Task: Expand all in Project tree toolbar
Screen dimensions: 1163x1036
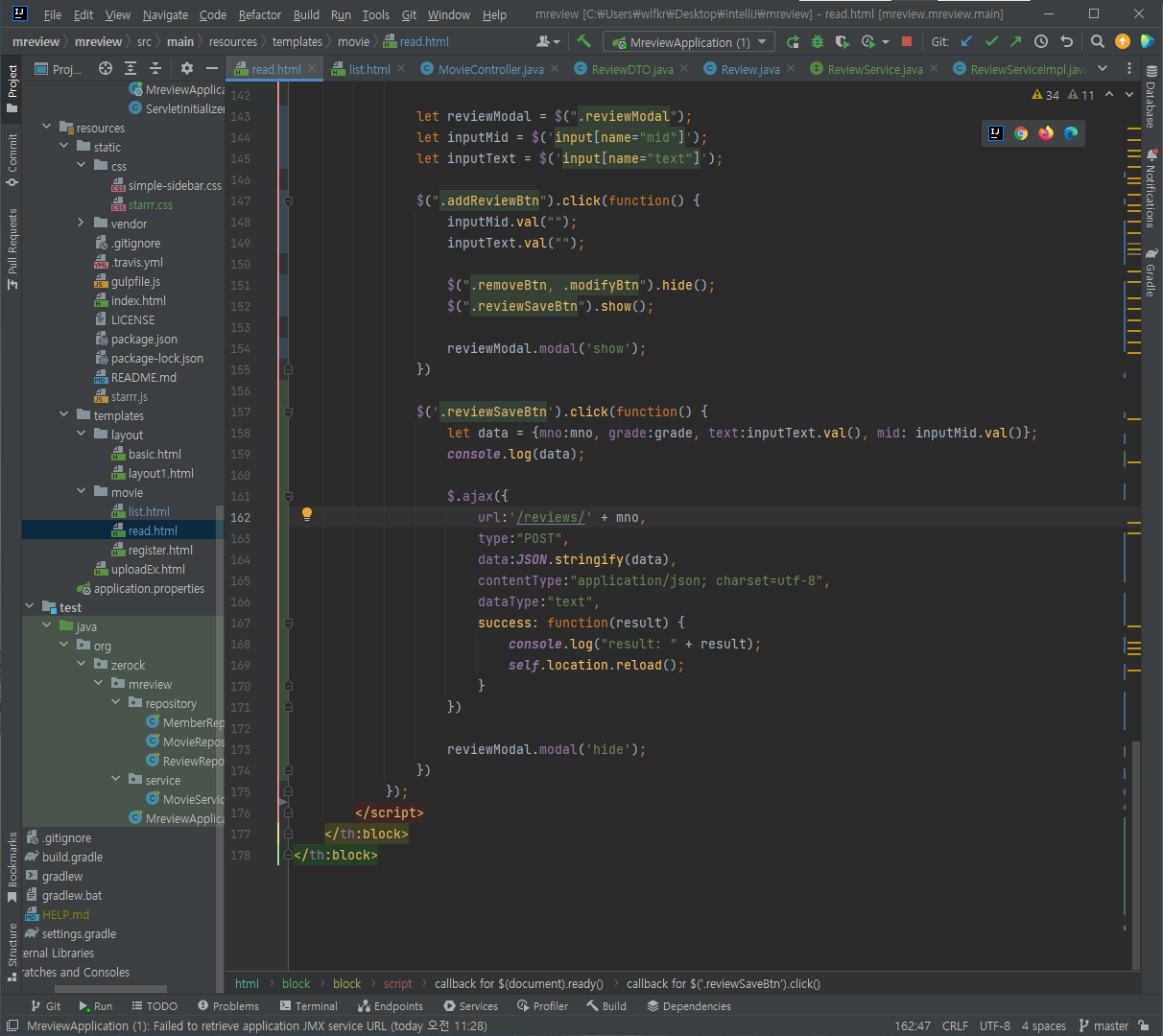Action: coord(131,68)
